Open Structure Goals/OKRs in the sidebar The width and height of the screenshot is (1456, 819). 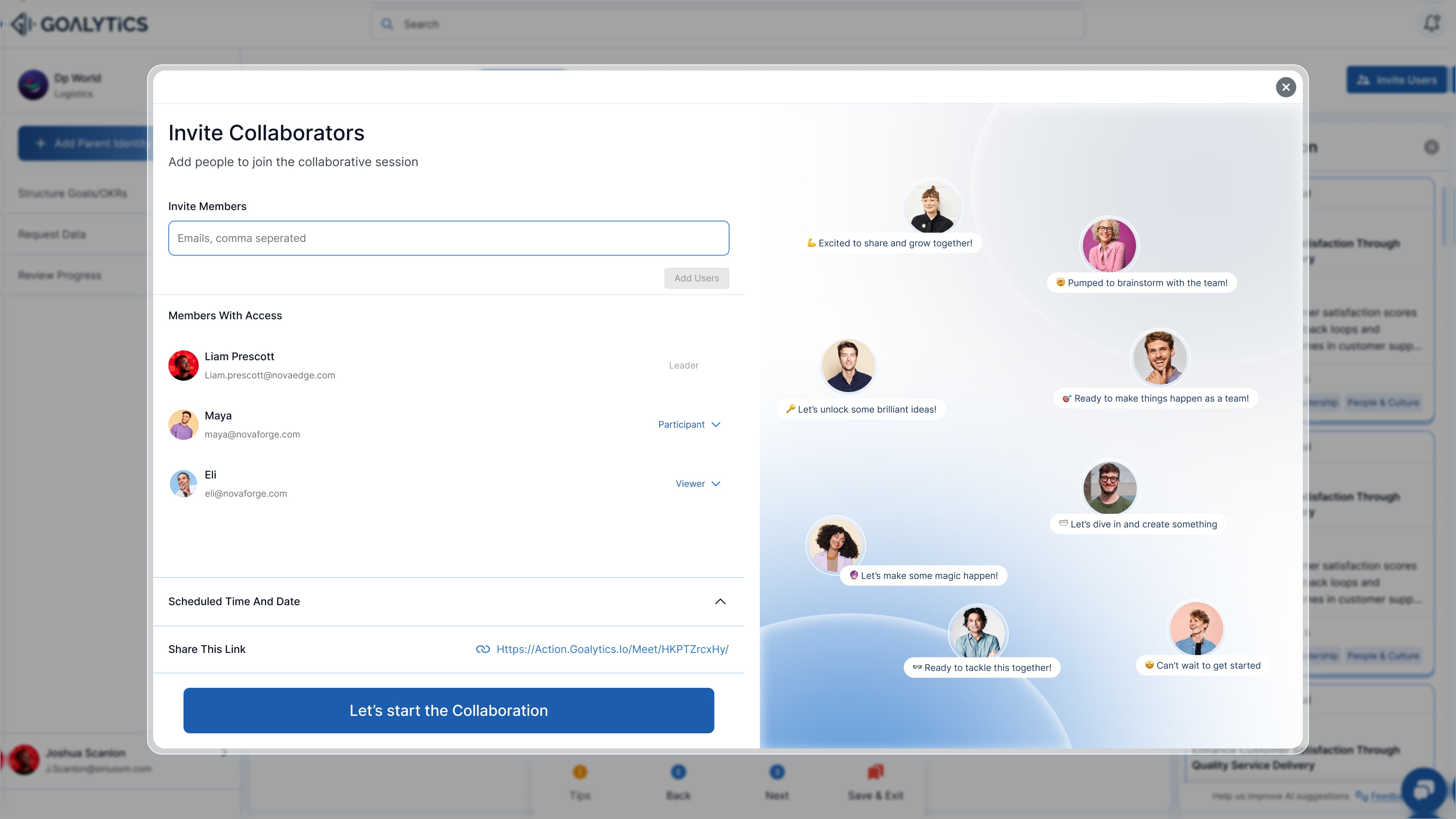72,193
